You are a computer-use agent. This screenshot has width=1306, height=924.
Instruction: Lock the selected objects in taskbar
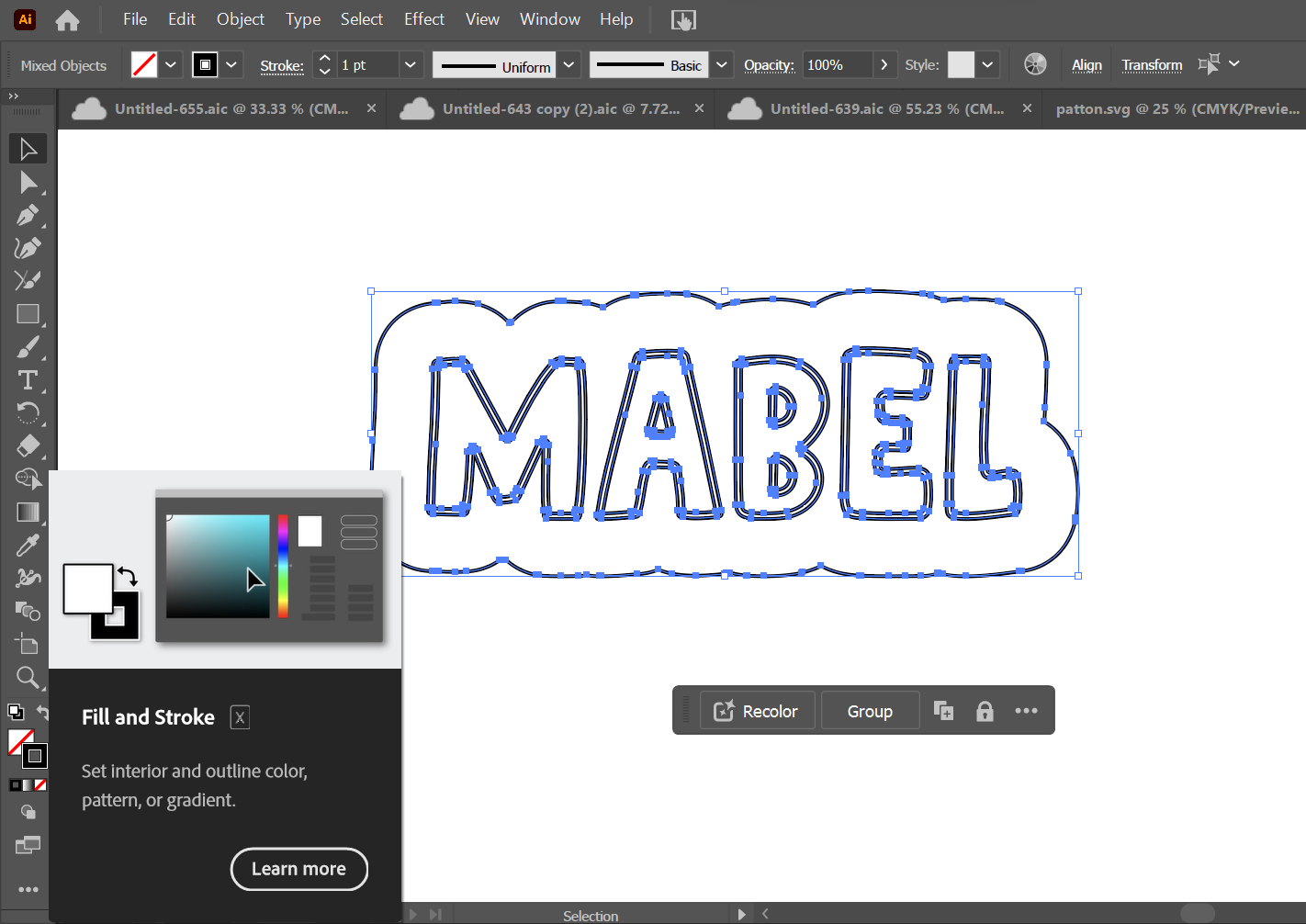click(x=985, y=711)
